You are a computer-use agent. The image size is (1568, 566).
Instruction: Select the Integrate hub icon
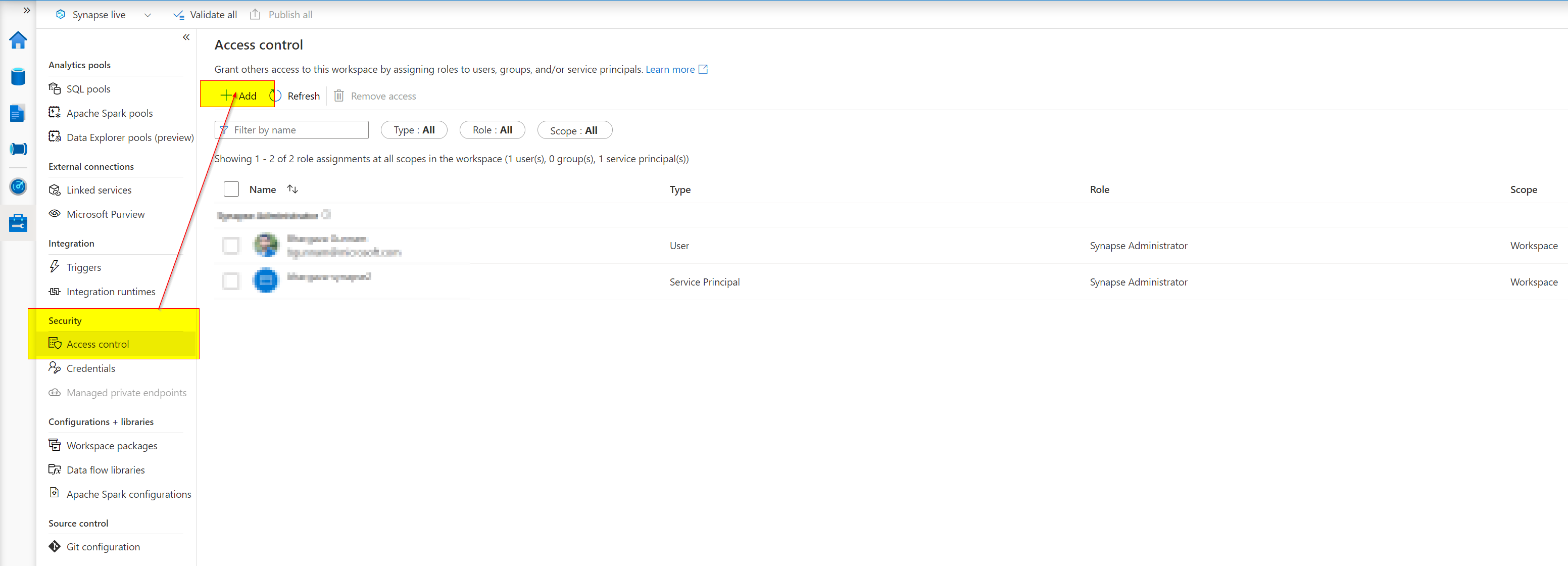(18, 149)
